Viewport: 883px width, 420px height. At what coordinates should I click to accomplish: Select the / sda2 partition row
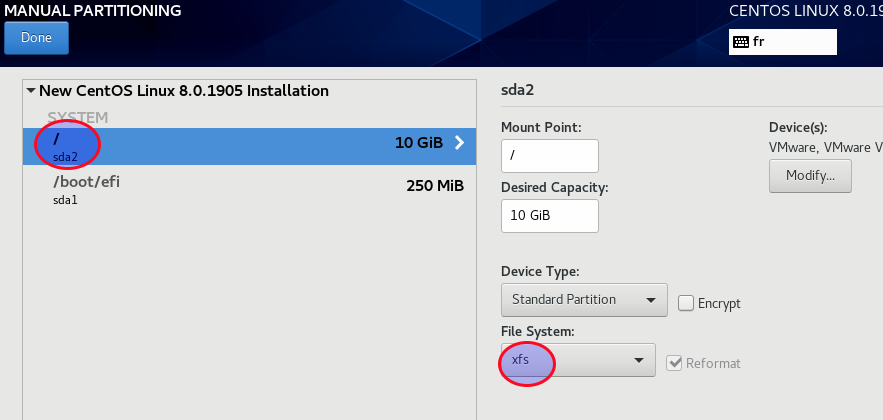(249, 146)
